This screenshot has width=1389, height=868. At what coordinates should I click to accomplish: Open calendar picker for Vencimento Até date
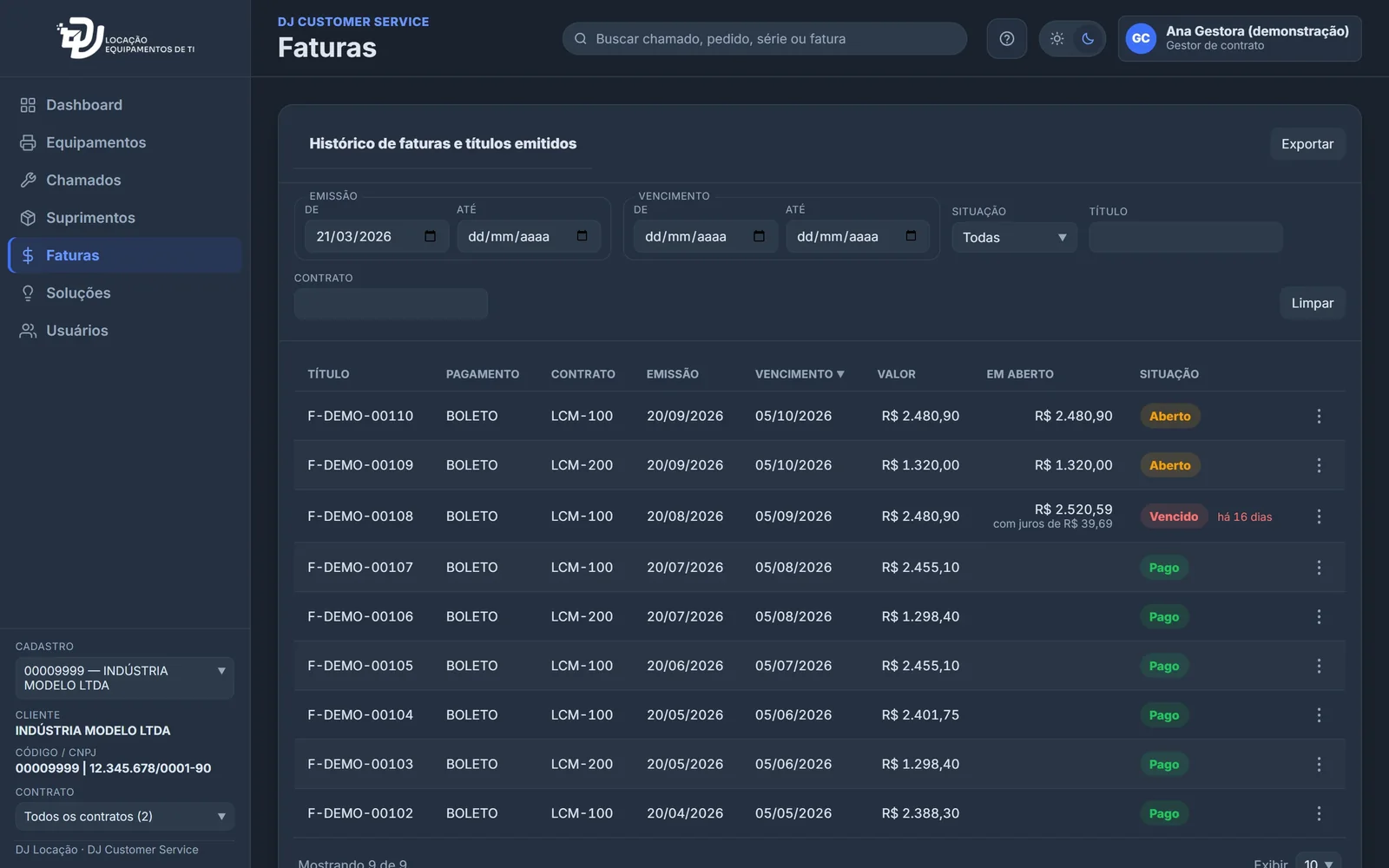coord(911,236)
